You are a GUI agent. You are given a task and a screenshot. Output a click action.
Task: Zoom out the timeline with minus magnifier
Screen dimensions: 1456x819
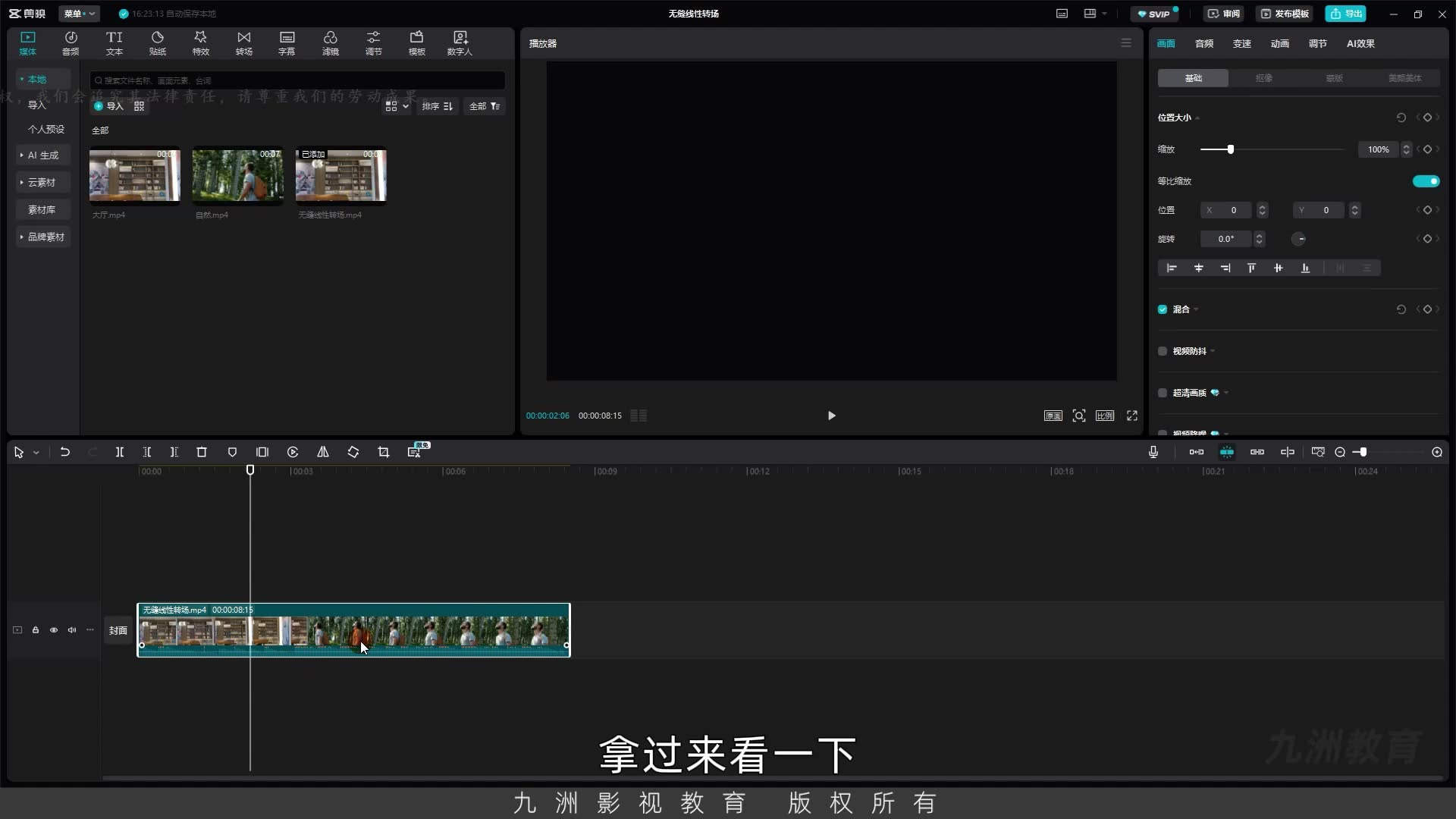(x=1340, y=452)
